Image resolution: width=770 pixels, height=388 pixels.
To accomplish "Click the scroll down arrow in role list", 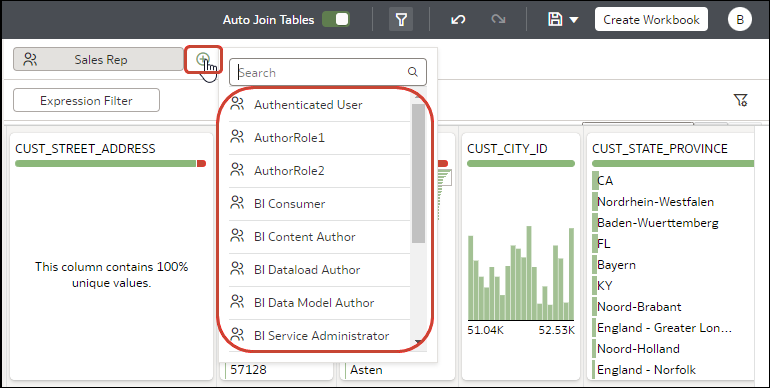I will 418,342.
